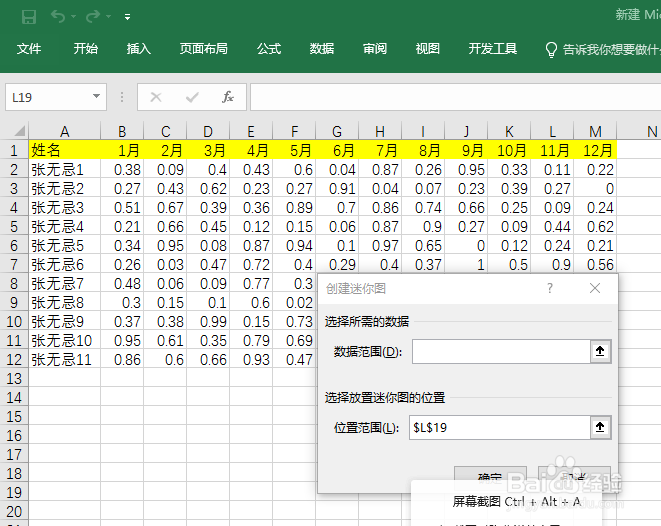Select row 13 header
661x526 pixels.
[14, 378]
